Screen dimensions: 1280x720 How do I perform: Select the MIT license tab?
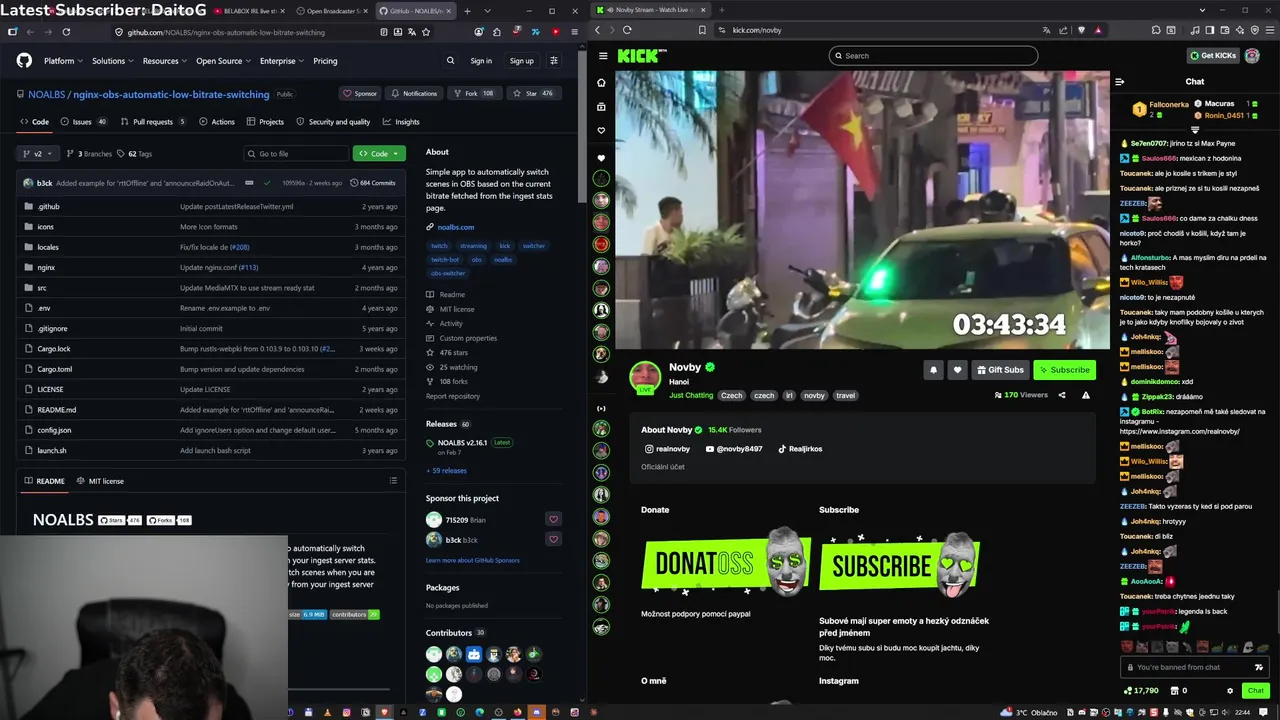100,481
